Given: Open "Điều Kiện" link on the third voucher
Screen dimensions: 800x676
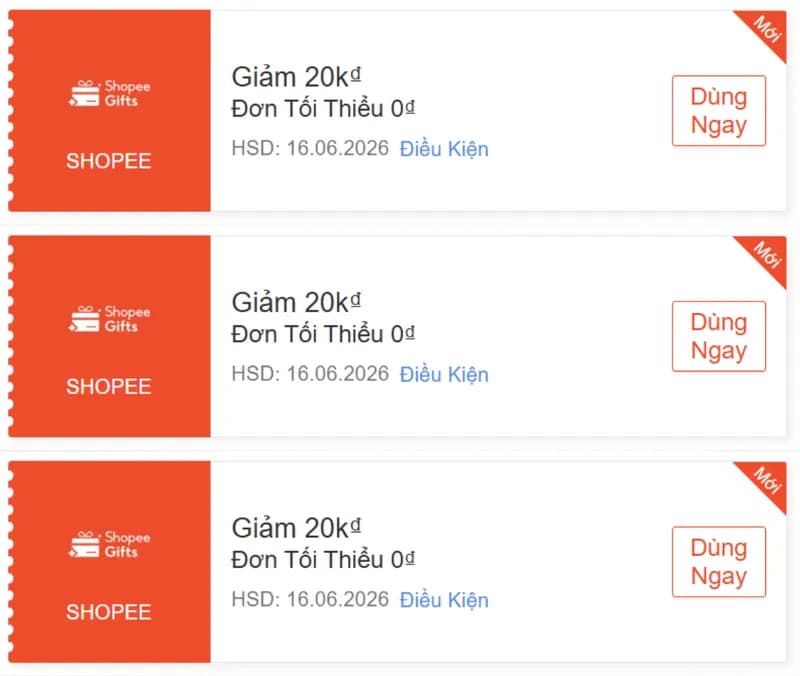Looking at the screenshot, I should 444,600.
